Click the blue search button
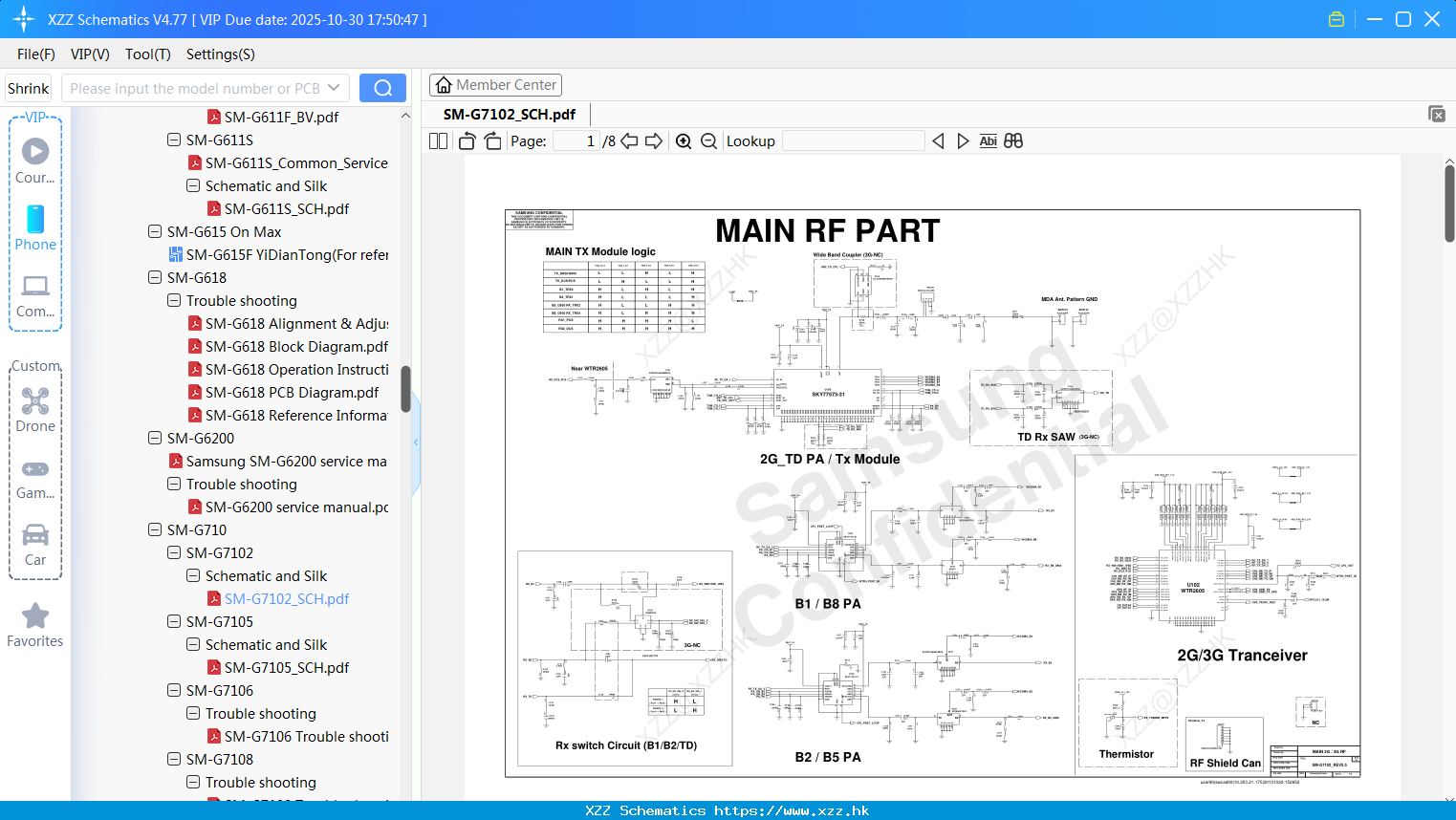The height and width of the screenshot is (820, 1456). coord(382,88)
